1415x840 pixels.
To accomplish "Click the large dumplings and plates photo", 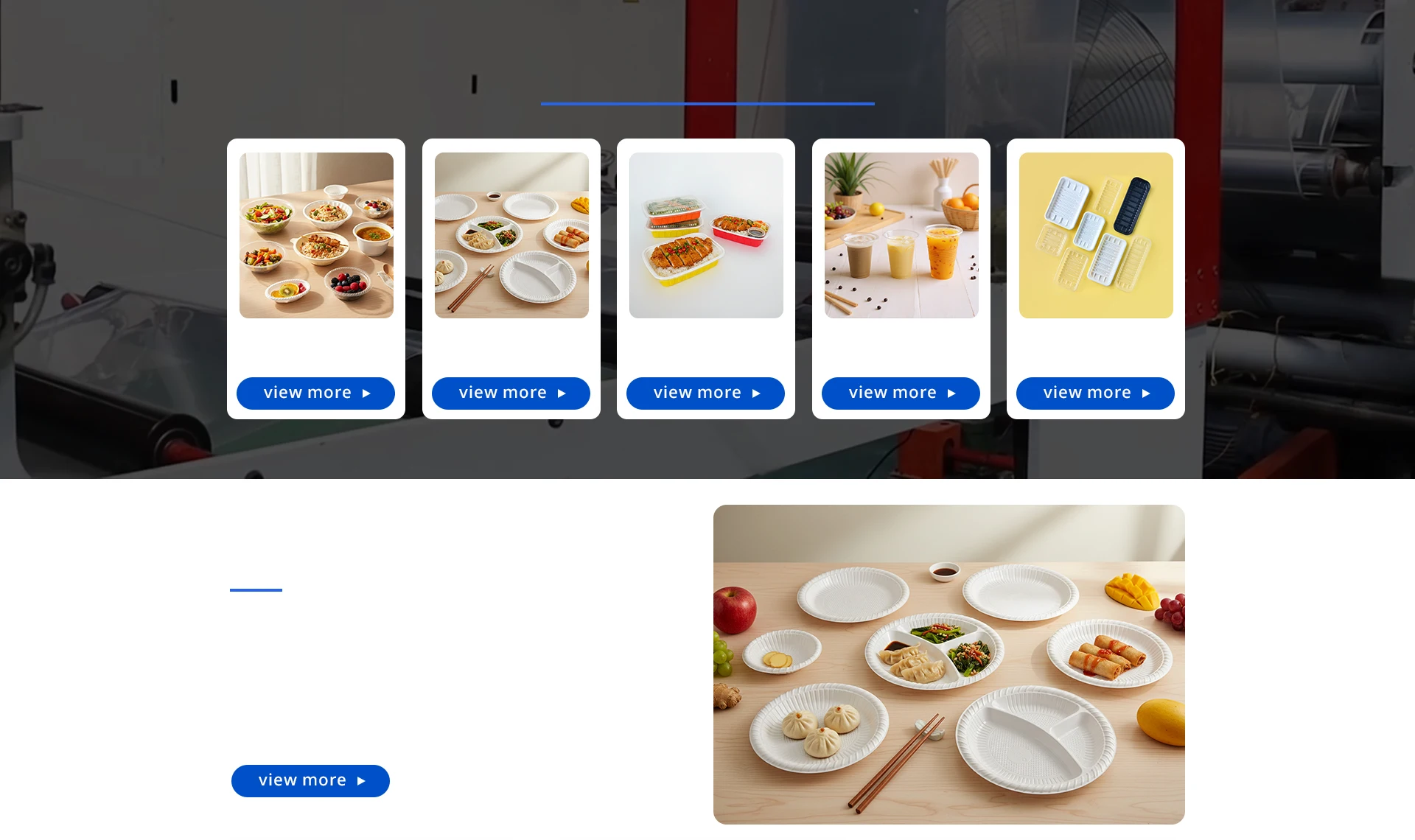I will pyautogui.click(x=949, y=665).
